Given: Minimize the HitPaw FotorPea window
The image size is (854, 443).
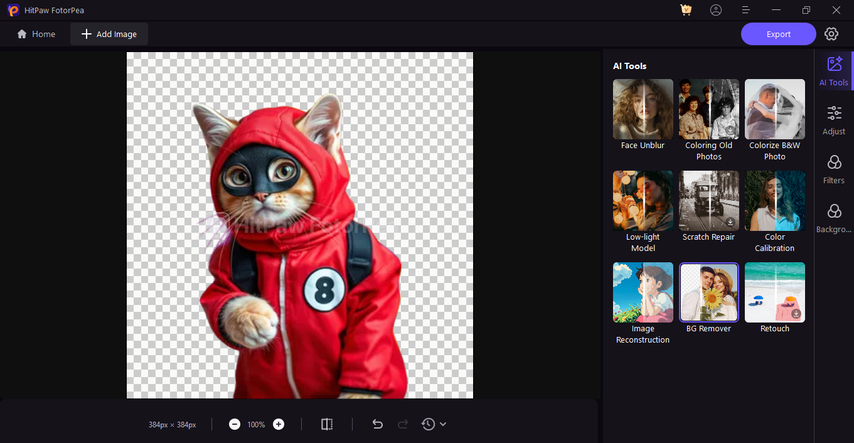Looking at the screenshot, I should (776, 10).
